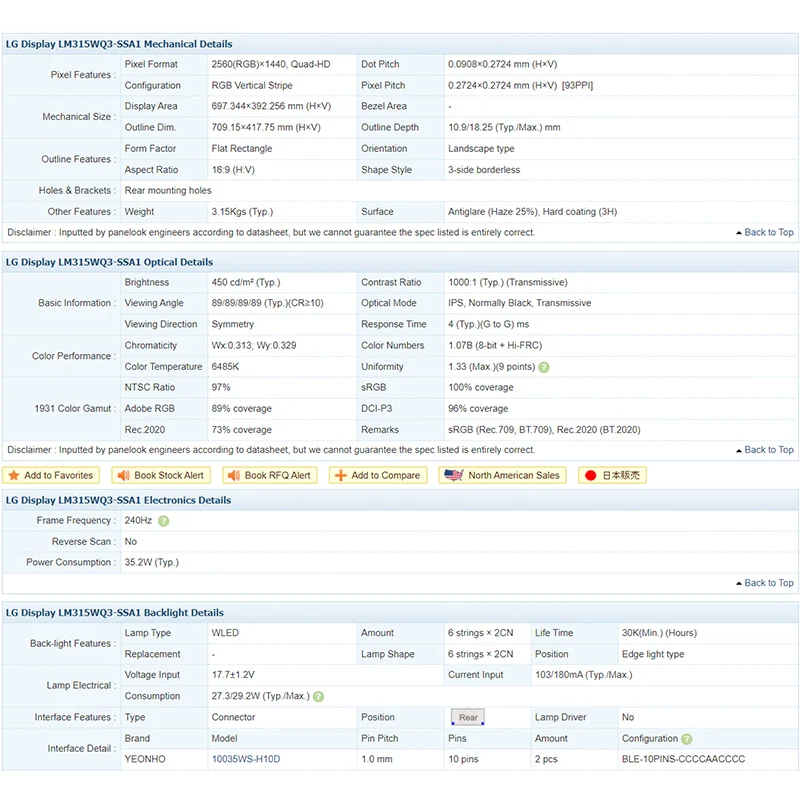Select the "1.07B (8-bit + Hi-FRC)" color numbers value

coord(495,345)
